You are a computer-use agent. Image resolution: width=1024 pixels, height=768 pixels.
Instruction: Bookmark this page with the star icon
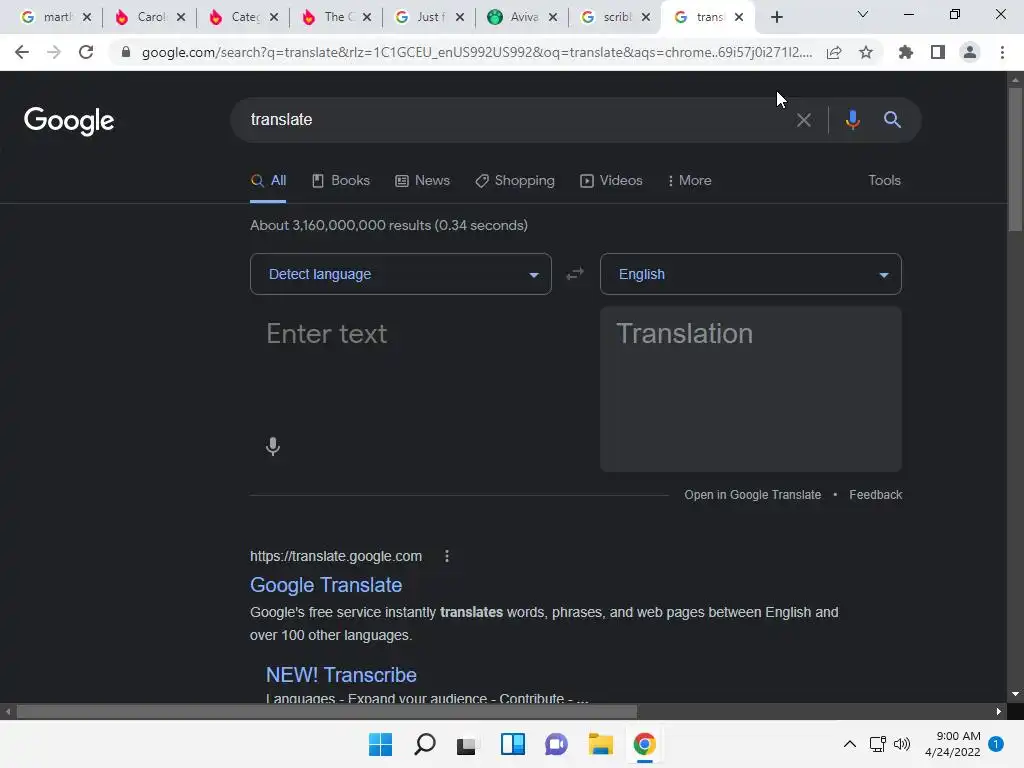866,52
